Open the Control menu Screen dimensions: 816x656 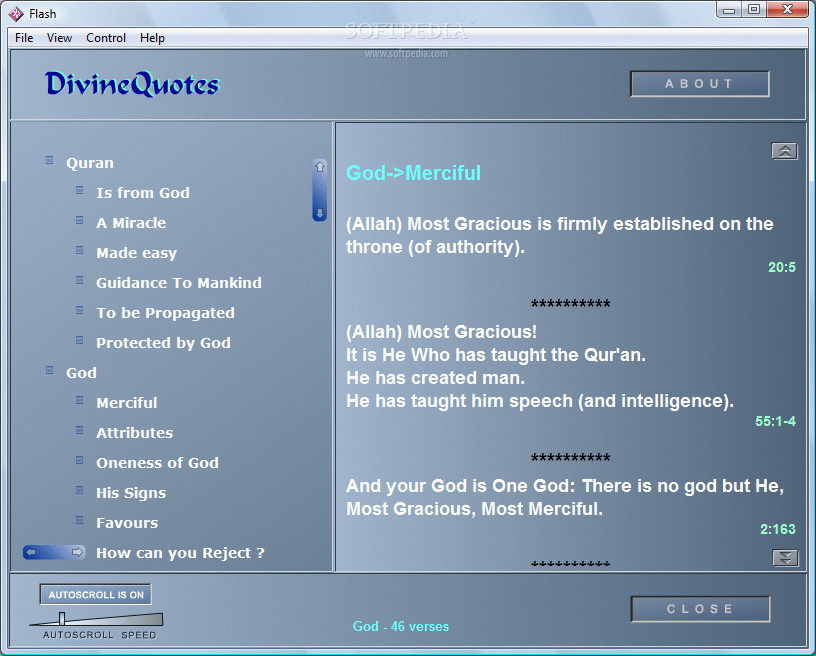(x=106, y=38)
